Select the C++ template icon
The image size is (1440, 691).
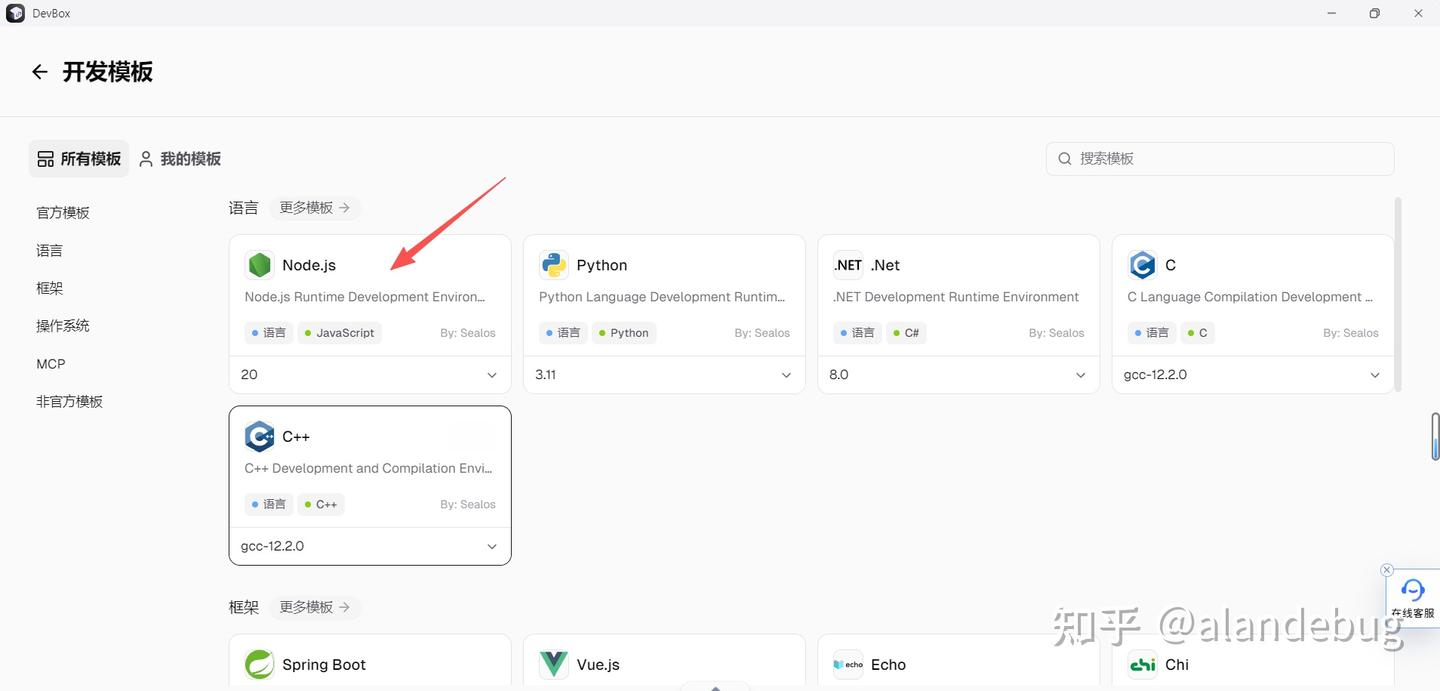[259, 436]
